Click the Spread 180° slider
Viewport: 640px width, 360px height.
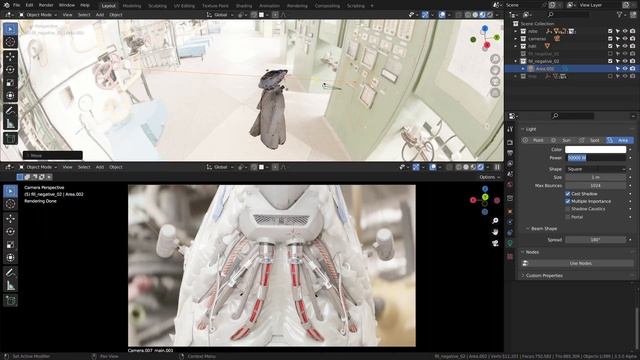596,240
